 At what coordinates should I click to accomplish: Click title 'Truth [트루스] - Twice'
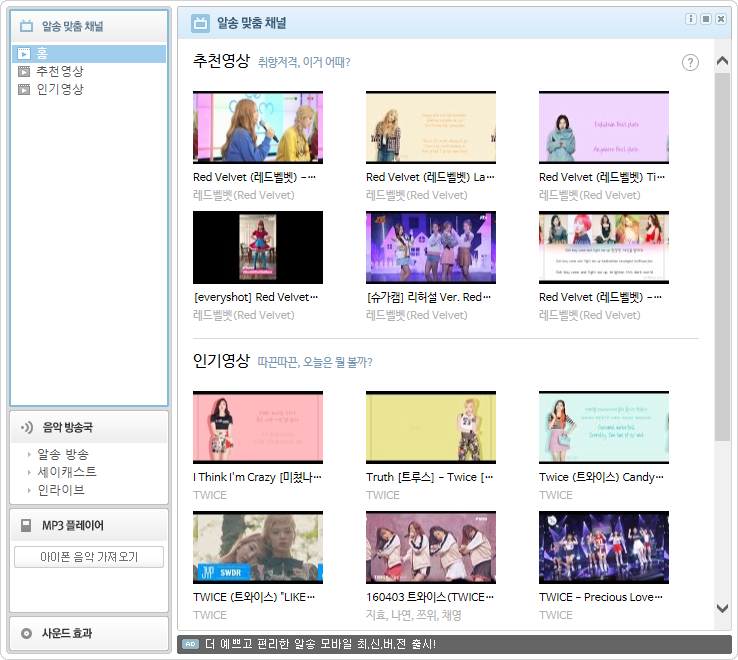click(x=430, y=477)
